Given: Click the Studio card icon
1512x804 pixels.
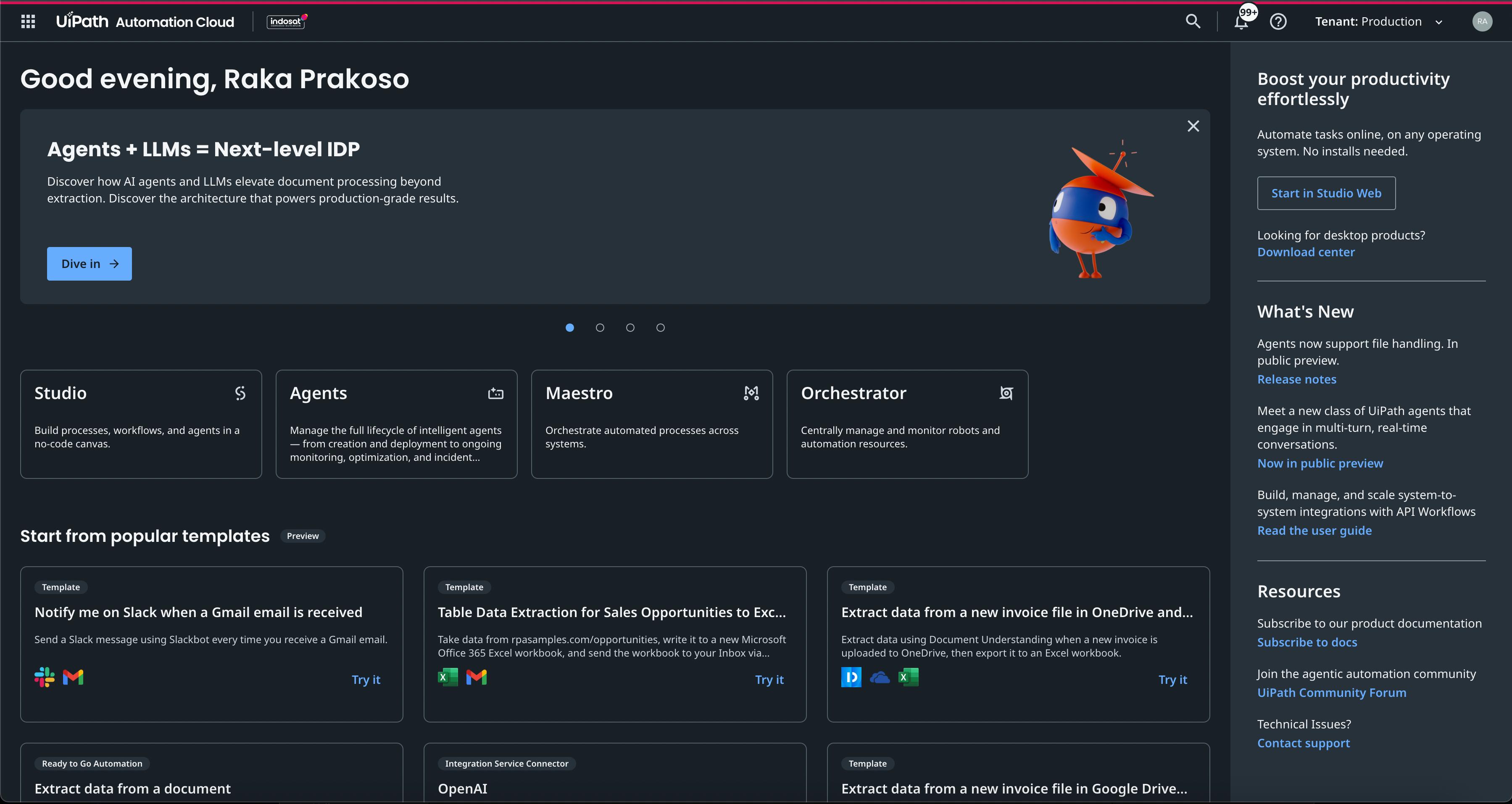Looking at the screenshot, I should 240,393.
